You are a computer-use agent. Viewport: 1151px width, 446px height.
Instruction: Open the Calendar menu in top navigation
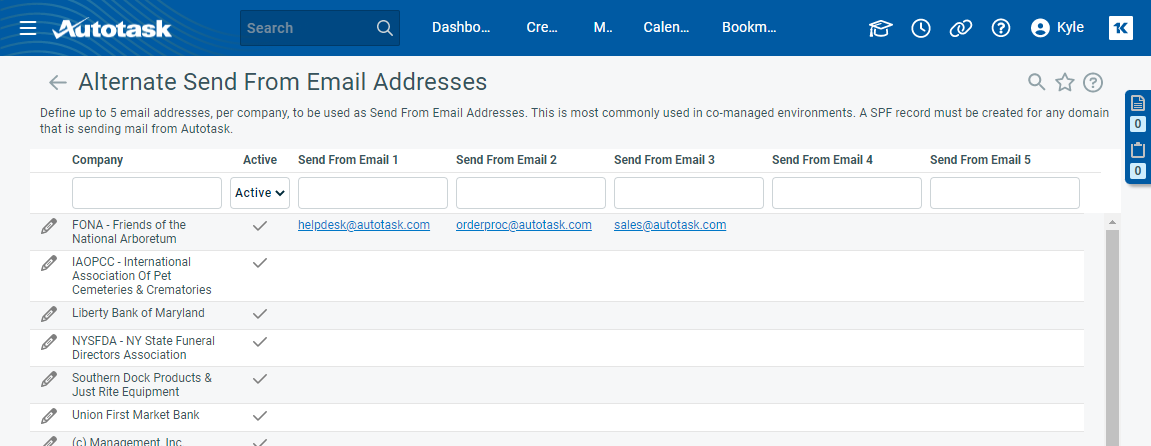tap(666, 28)
